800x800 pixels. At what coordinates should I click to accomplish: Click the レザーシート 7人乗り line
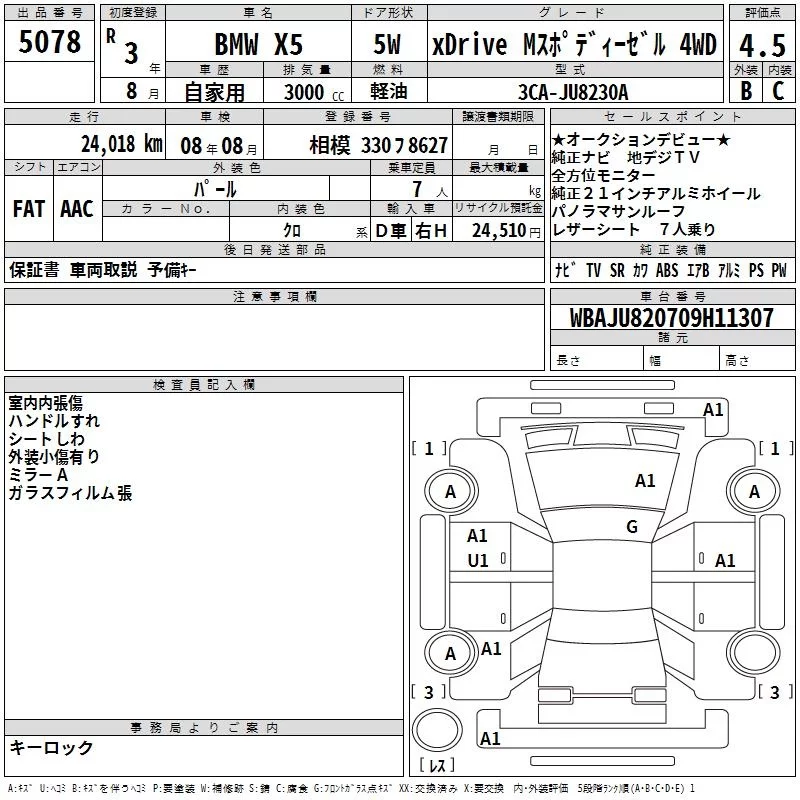pos(634,230)
